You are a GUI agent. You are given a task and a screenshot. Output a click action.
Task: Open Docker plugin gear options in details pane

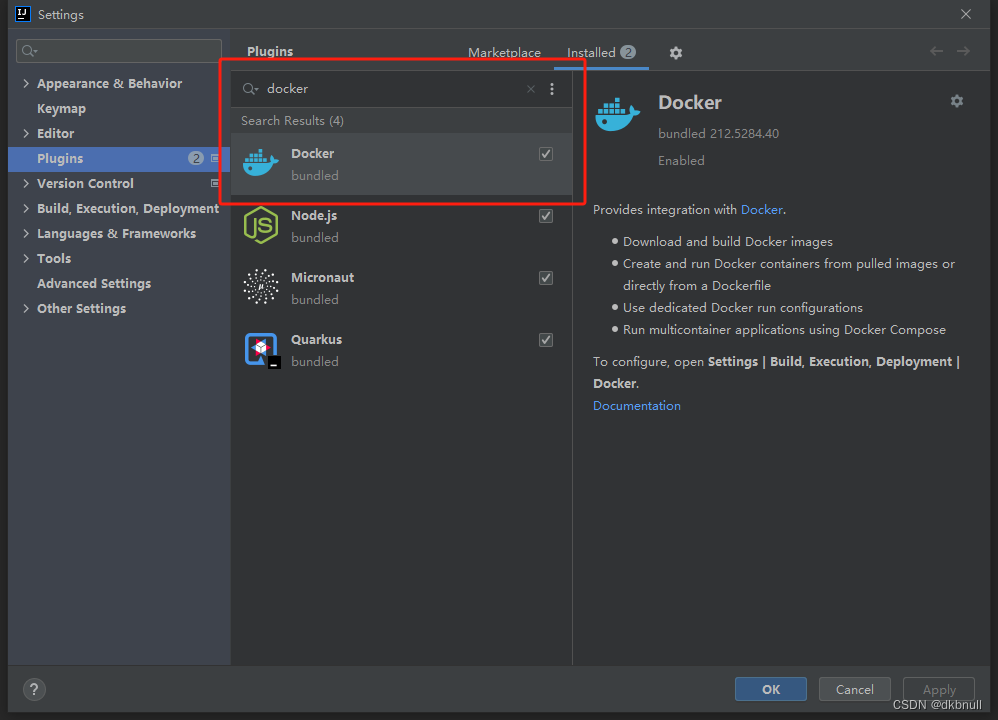pyautogui.click(x=957, y=101)
